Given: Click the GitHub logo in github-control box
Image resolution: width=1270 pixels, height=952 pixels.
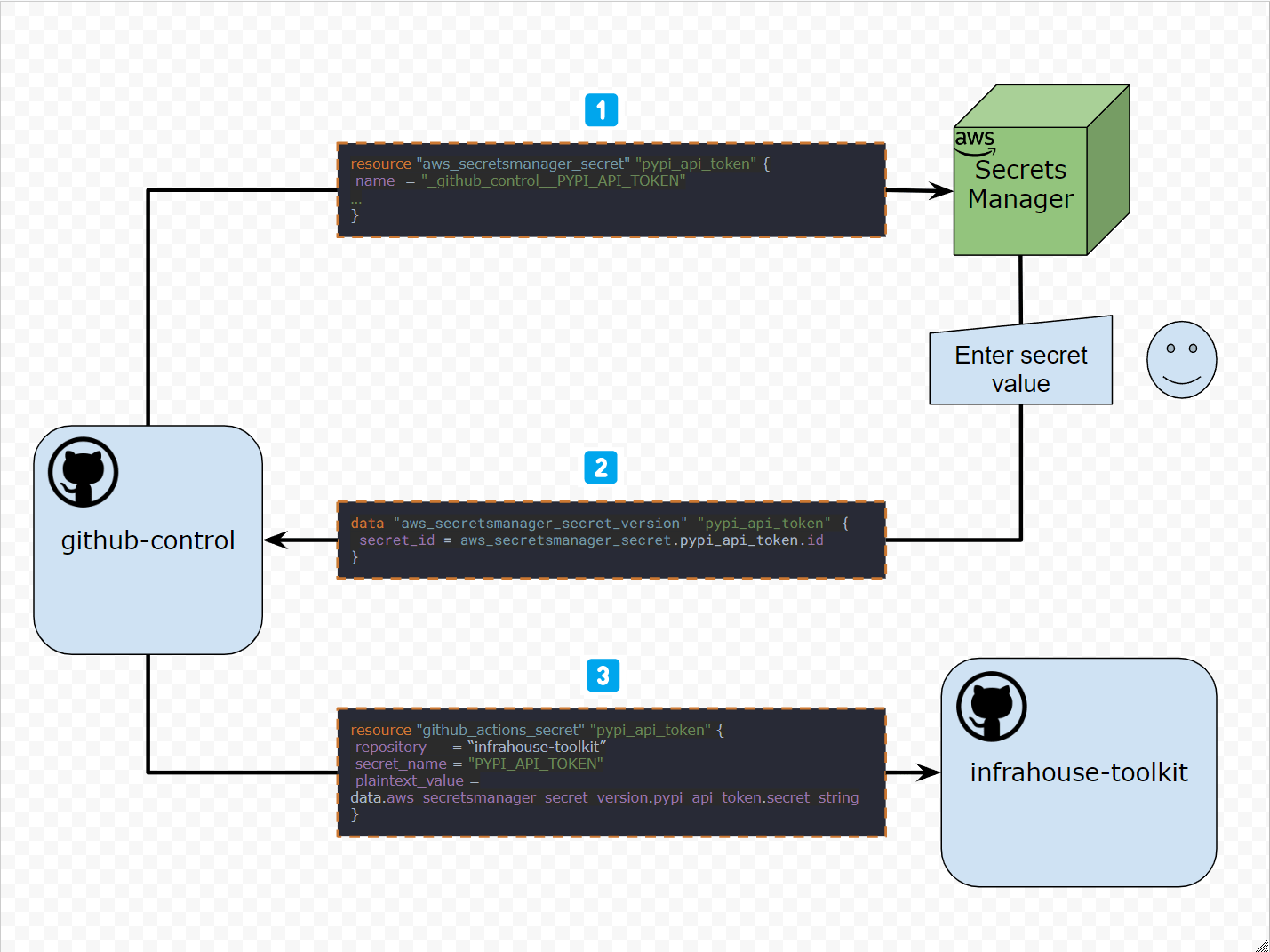Looking at the screenshot, I should (x=84, y=472).
